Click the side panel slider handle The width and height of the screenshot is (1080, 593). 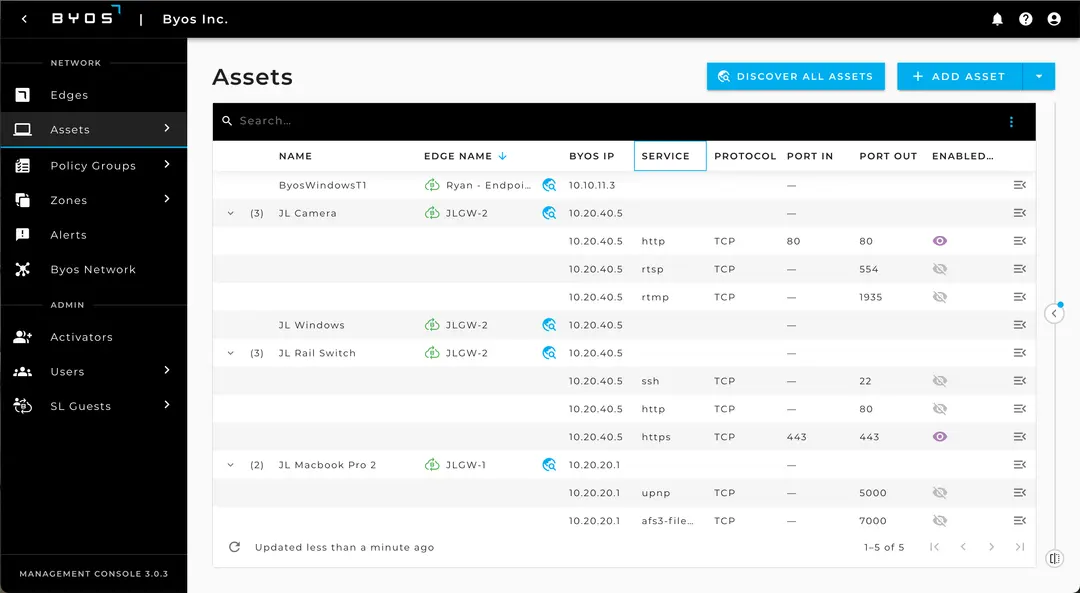tap(1054, 313)
